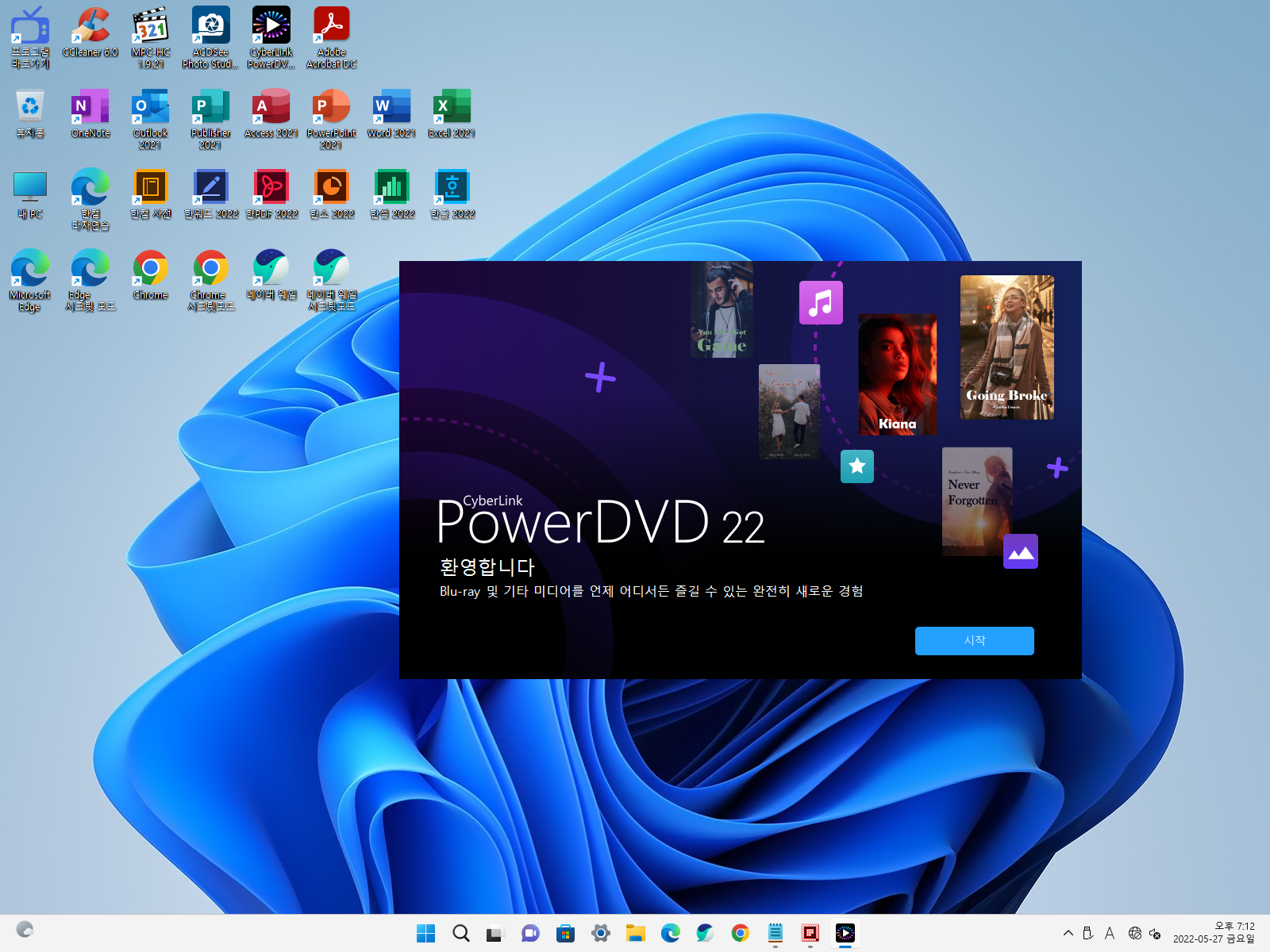Viewport: 1270px width, 952px height.
Task: Click the loading widget icon on taskbar left
Action: point(25,929)
